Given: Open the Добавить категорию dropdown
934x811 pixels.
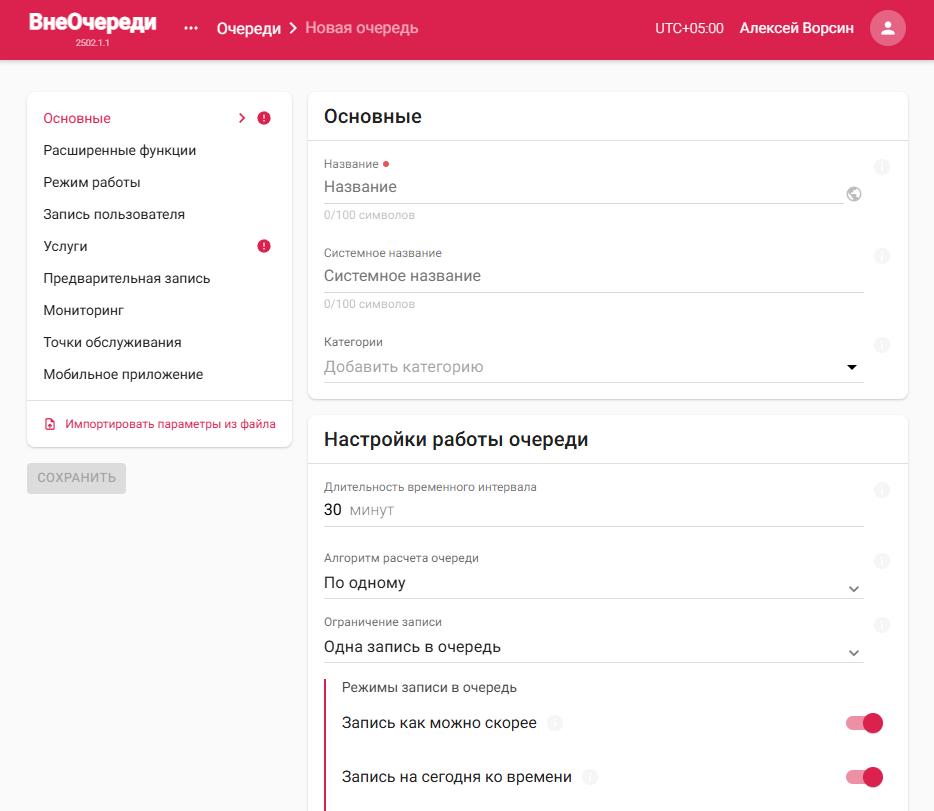Looking at the screenshot, I should pyautogui.click(x=594, y=367).
